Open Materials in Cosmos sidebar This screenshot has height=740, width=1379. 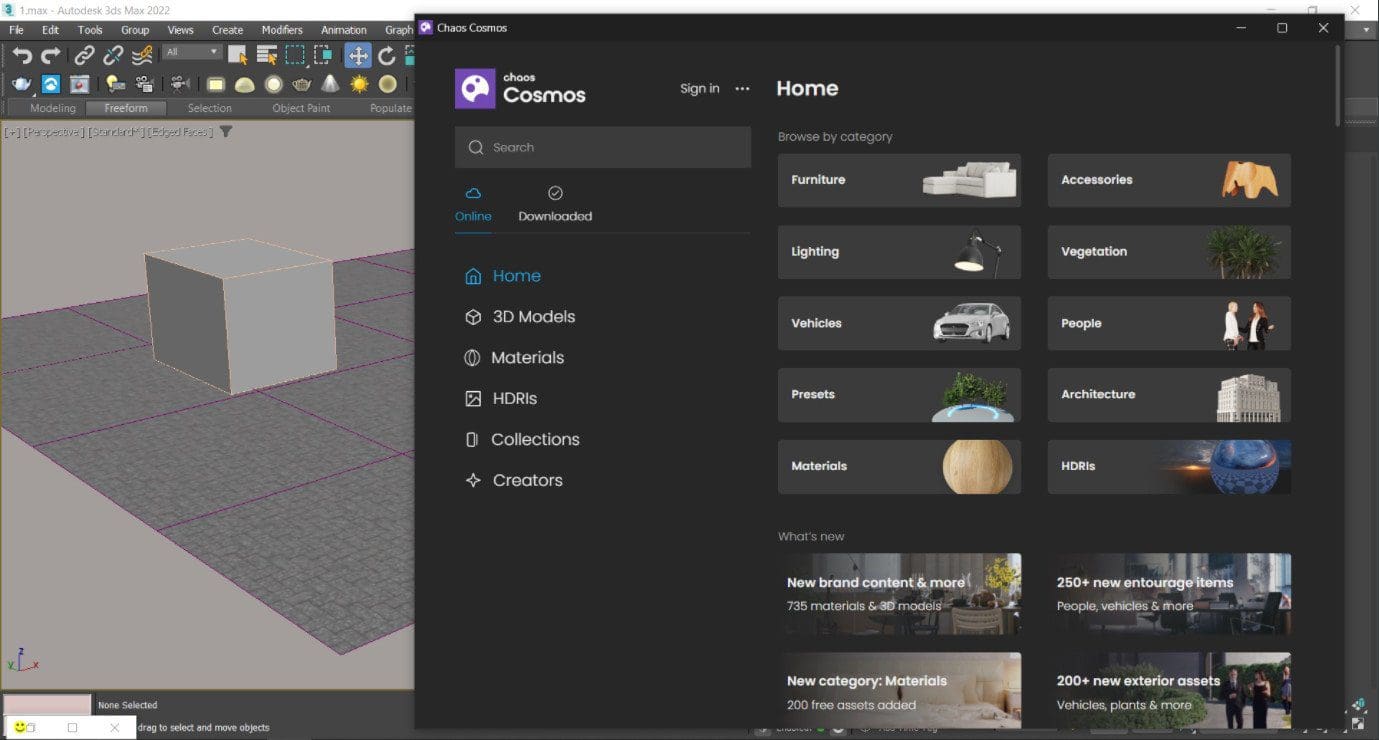[514, 358]
